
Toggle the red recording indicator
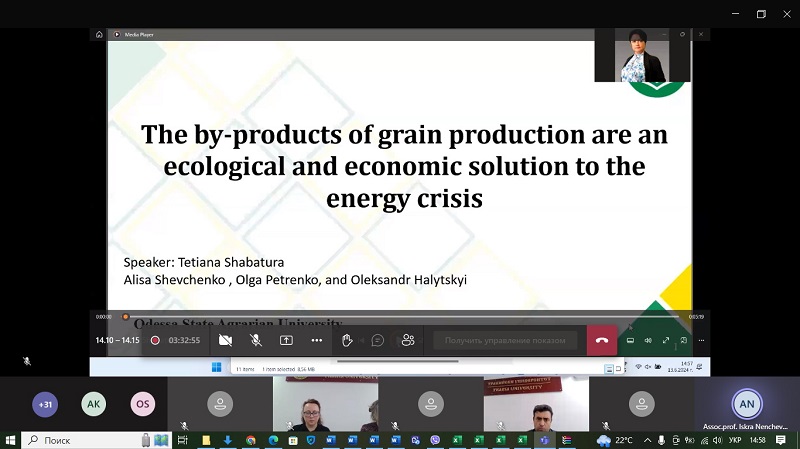click(x=155, y=340)
